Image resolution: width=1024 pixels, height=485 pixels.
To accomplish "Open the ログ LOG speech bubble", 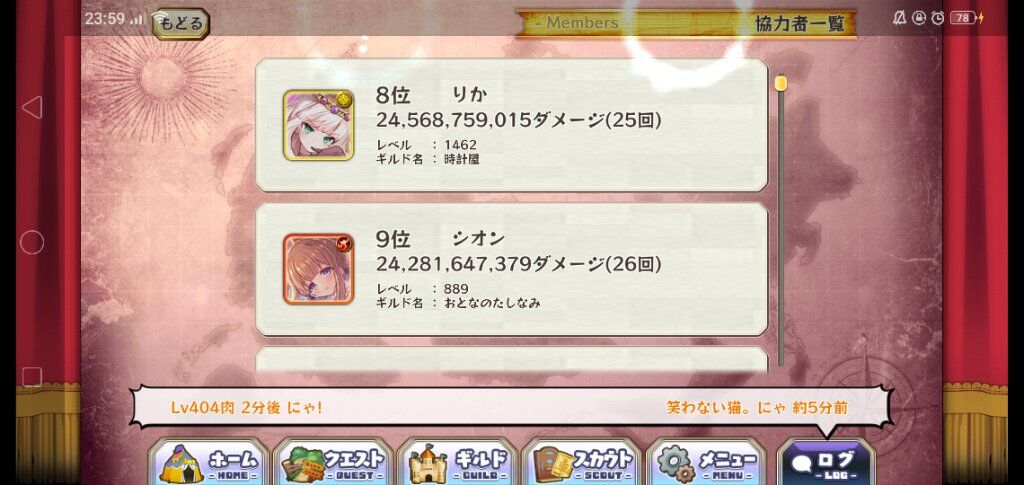I will pos(826,462).
